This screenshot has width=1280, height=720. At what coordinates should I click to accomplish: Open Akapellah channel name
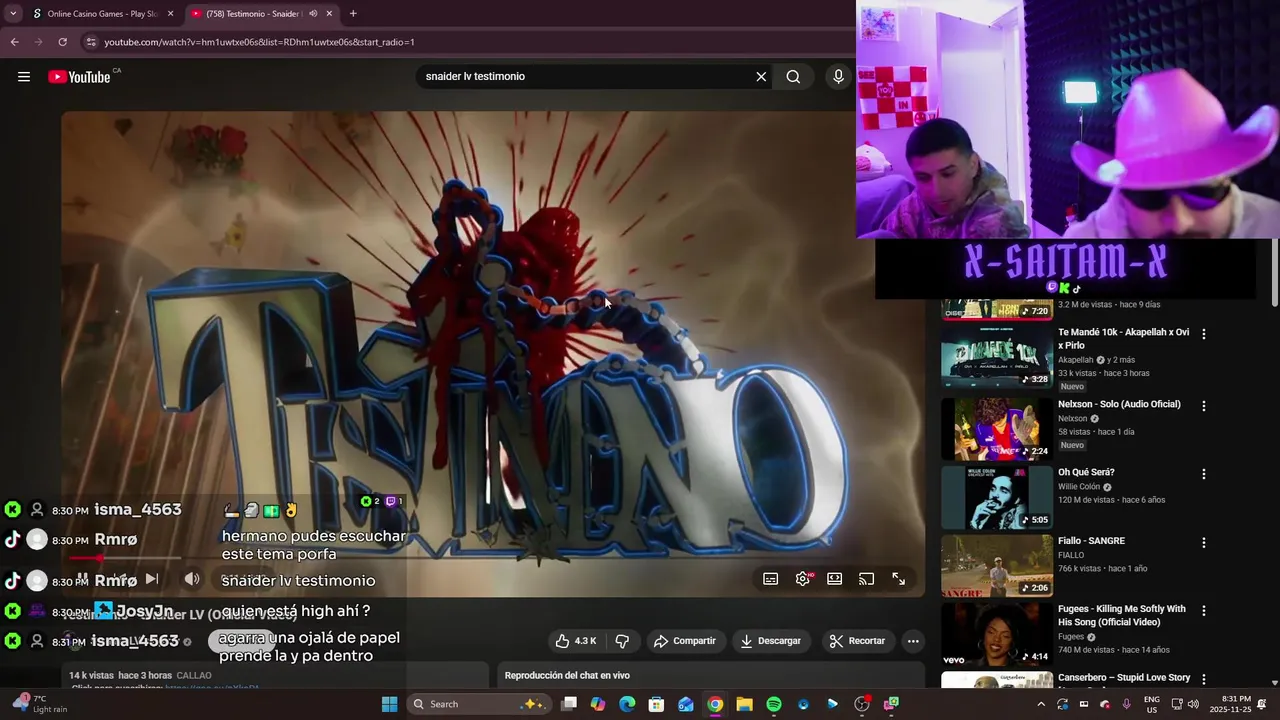1076,360
